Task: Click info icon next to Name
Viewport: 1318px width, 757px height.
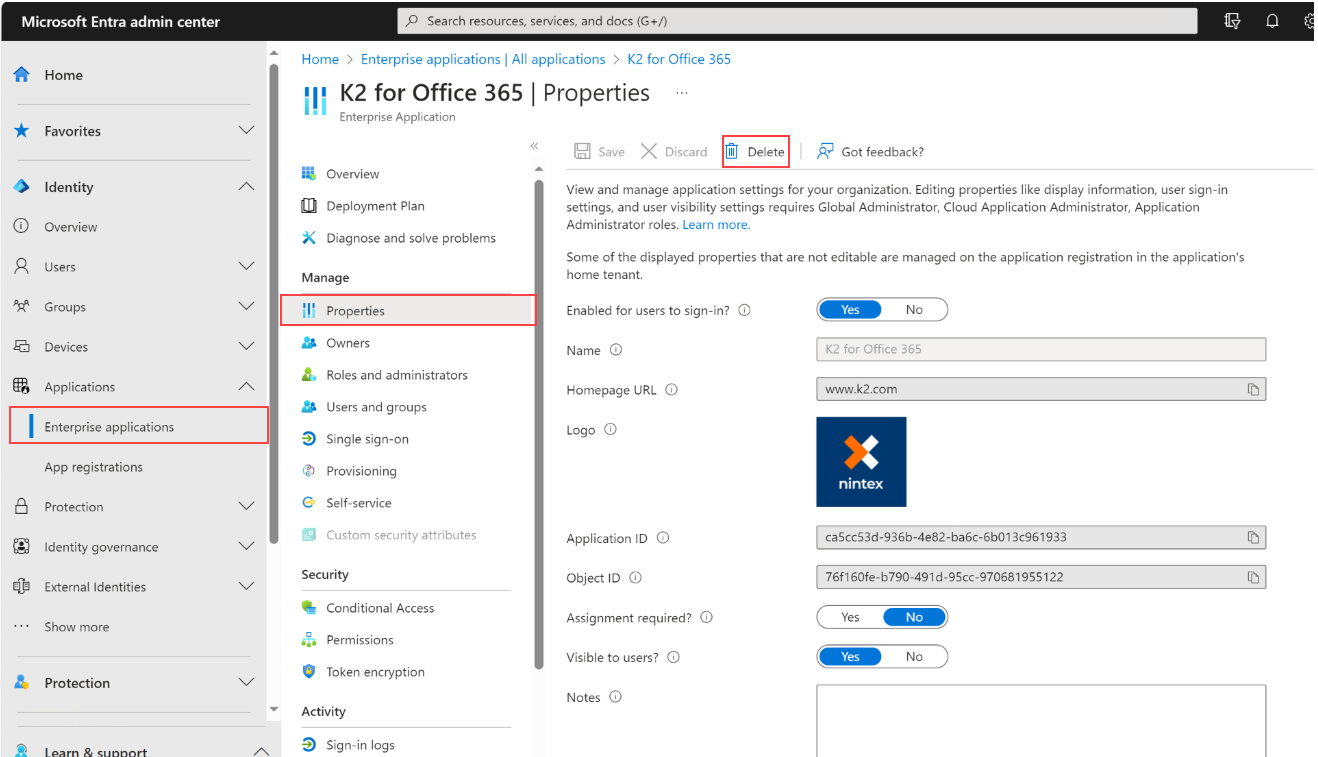Action: pos(616,350)
